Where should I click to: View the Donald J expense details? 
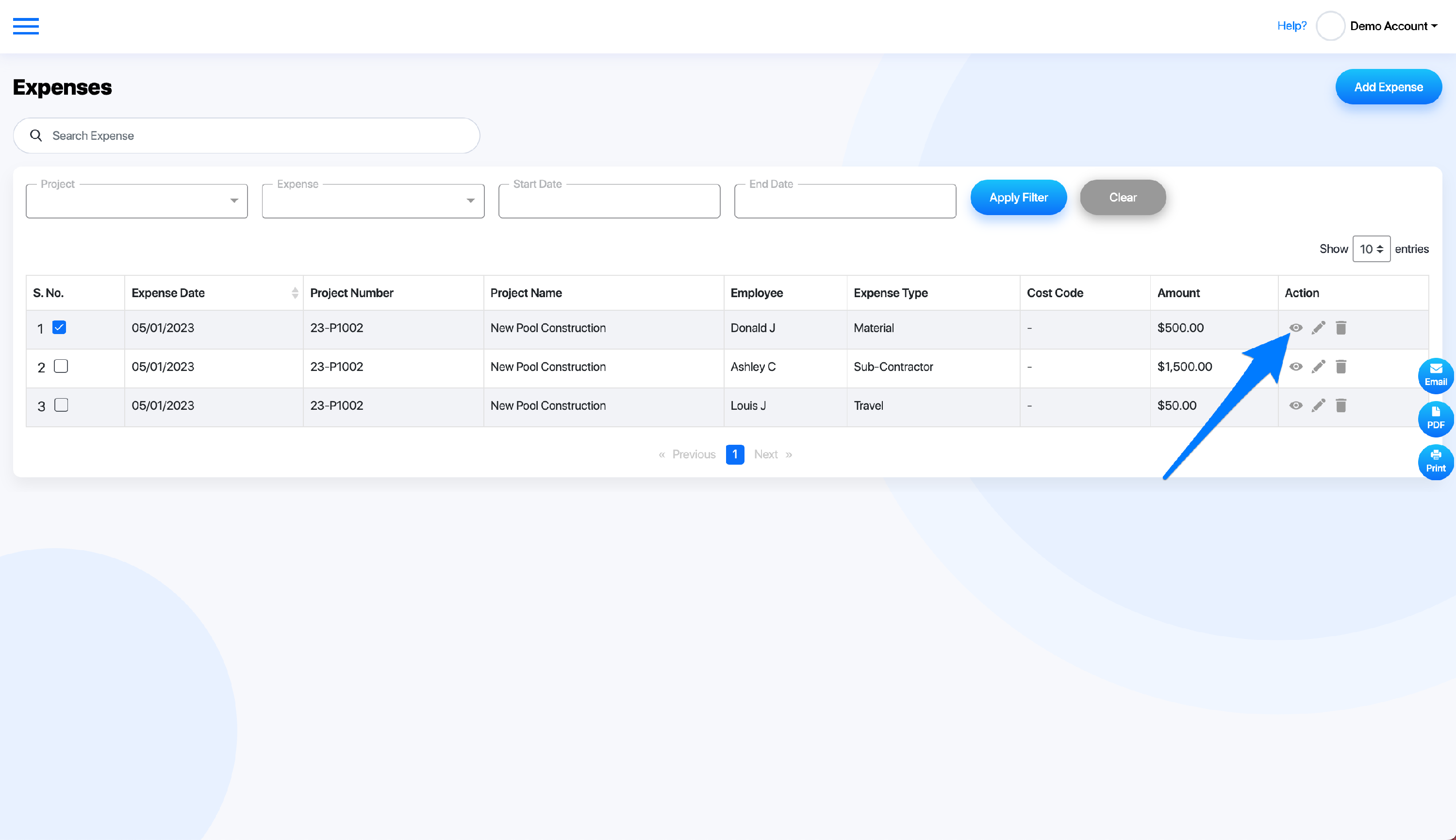[1296, 328]
